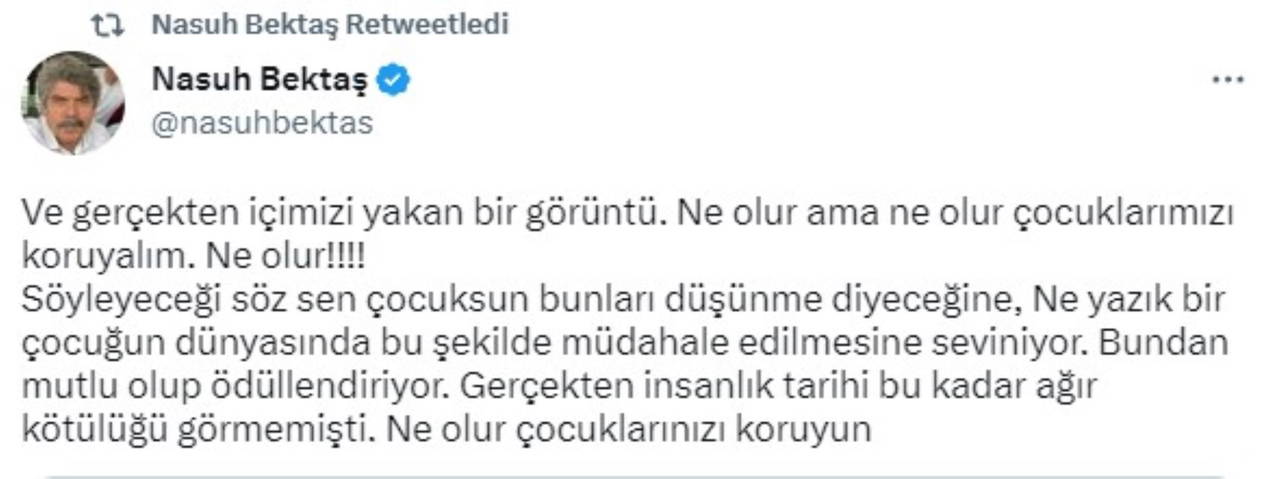Click the divider line below the tweet

pos(640,476)
